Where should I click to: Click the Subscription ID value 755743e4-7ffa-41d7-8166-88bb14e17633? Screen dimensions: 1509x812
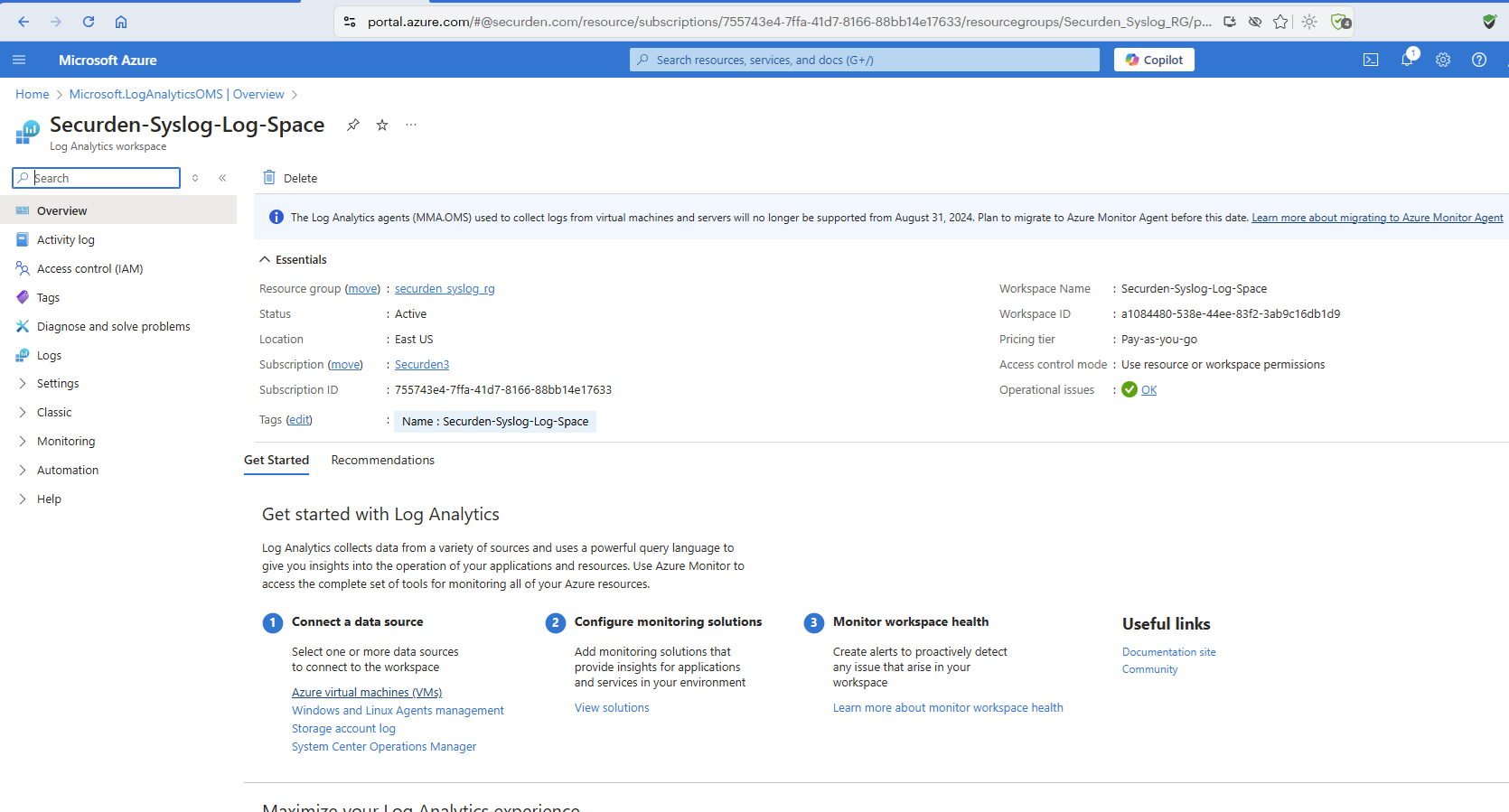pyautogui.click(x=503, y=390)
